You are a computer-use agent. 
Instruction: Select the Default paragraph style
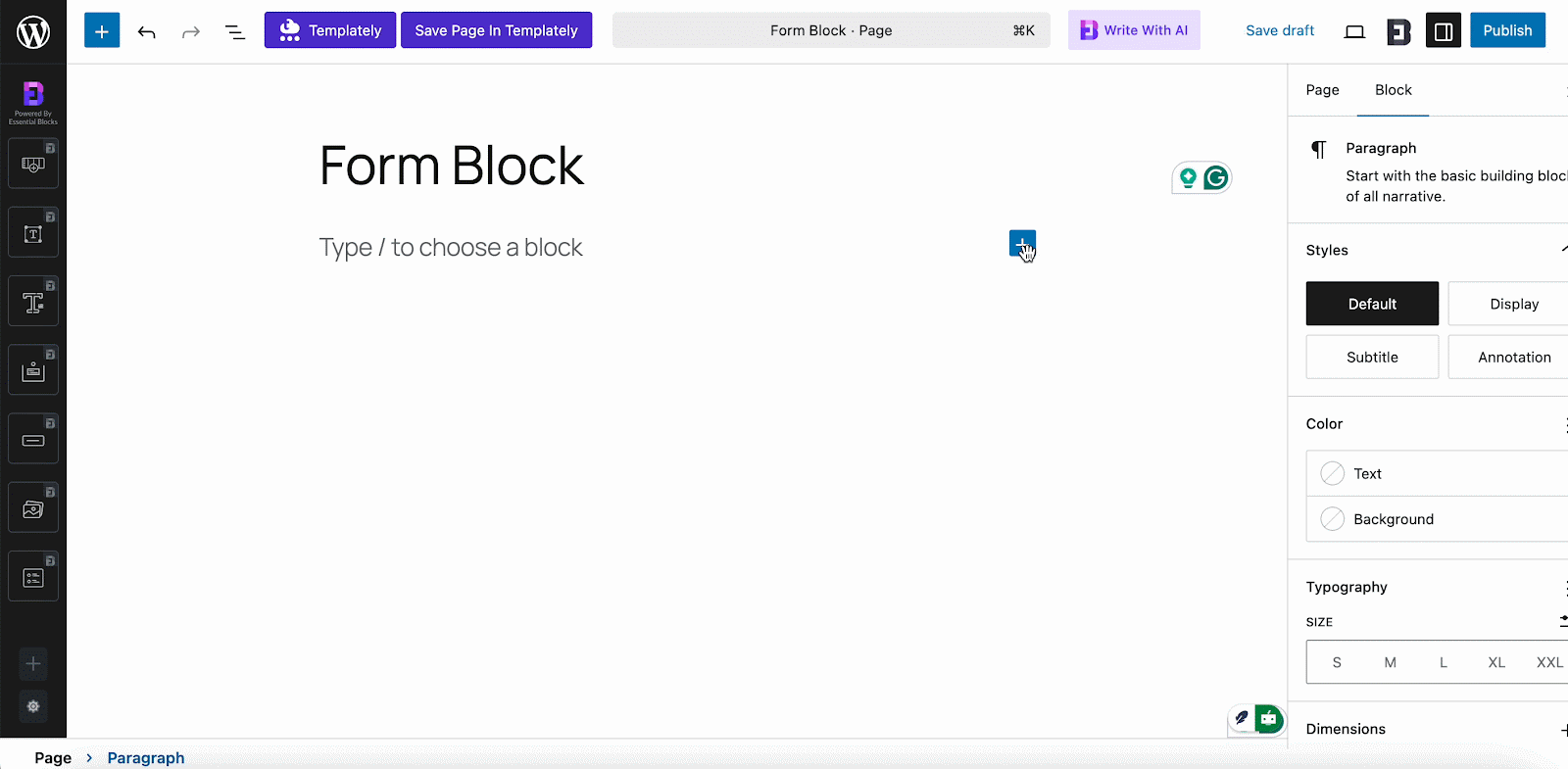tap(1371, 304)
